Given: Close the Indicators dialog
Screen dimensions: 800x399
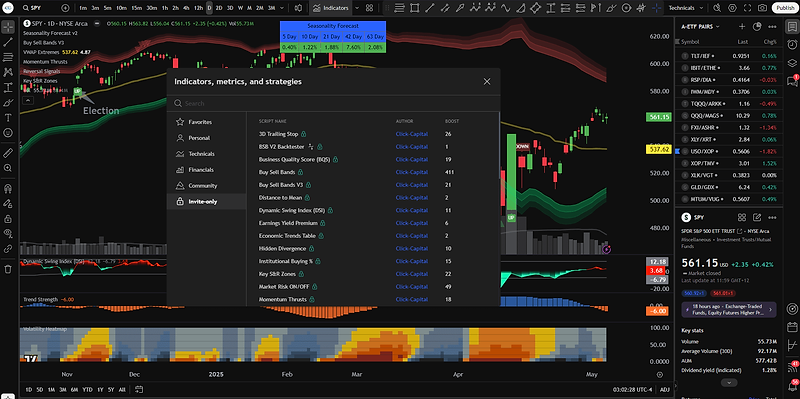Looking at the screenshot, I should click(x=487, y=82).
